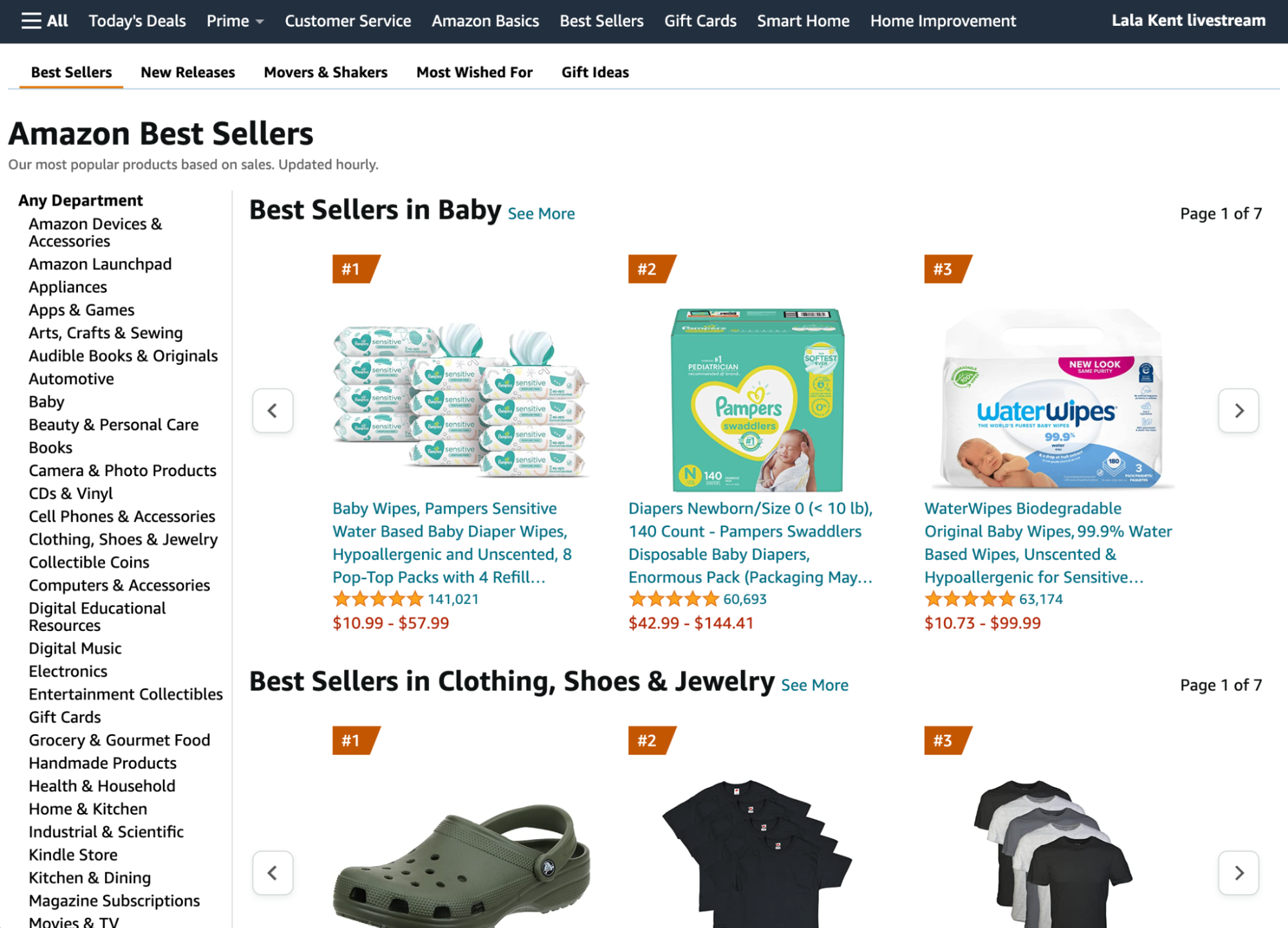Select the Gift Ideas tab
The height and width of the screenshot is (928, 1288).
(x=595, y=71)
